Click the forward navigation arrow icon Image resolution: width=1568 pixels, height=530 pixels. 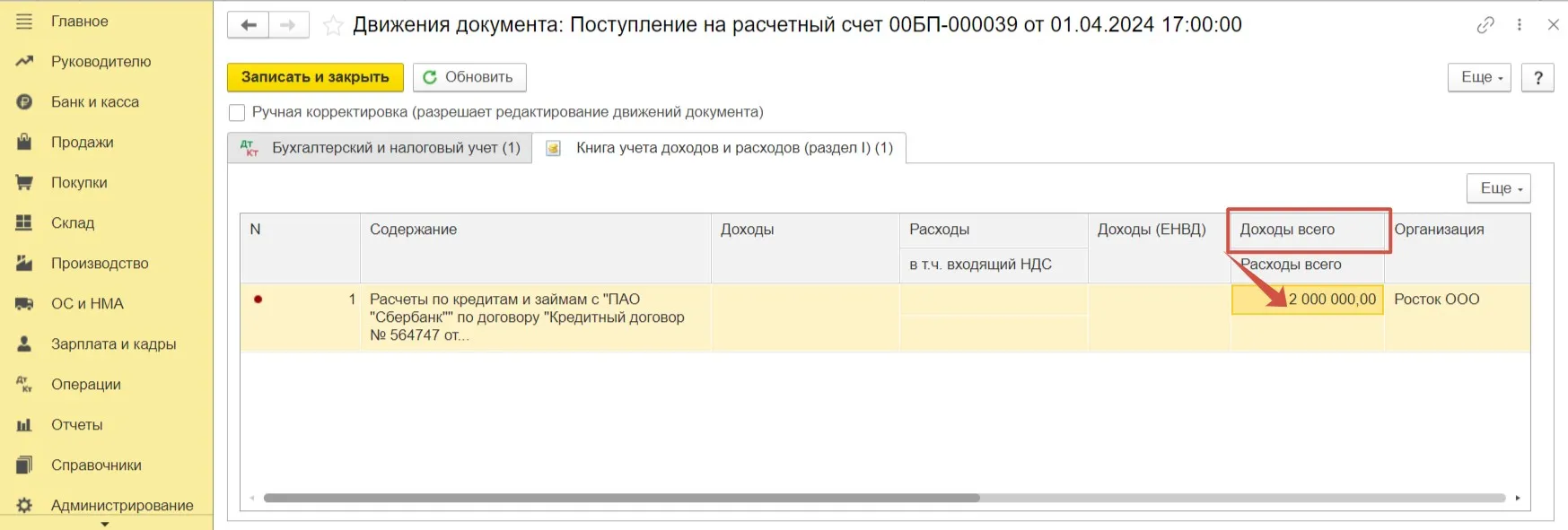click(x=288, y=25)
